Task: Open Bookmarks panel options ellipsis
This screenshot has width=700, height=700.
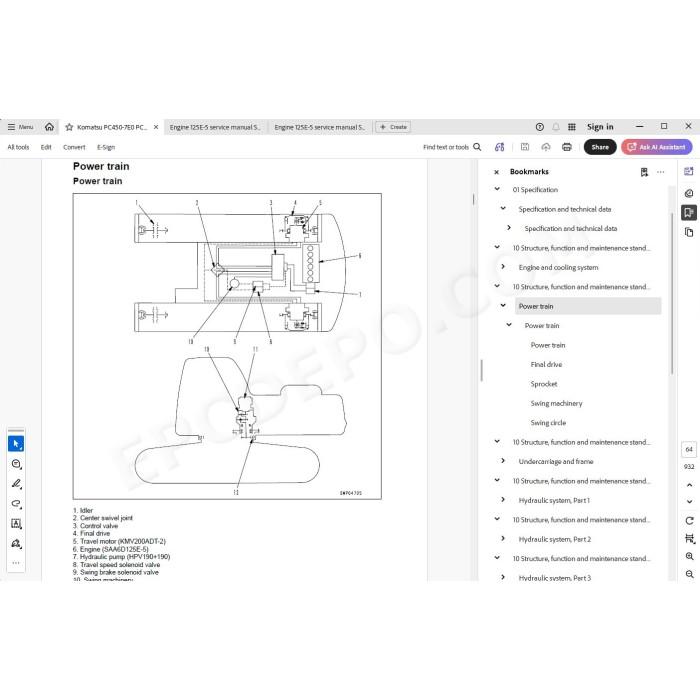Action: 661,172
